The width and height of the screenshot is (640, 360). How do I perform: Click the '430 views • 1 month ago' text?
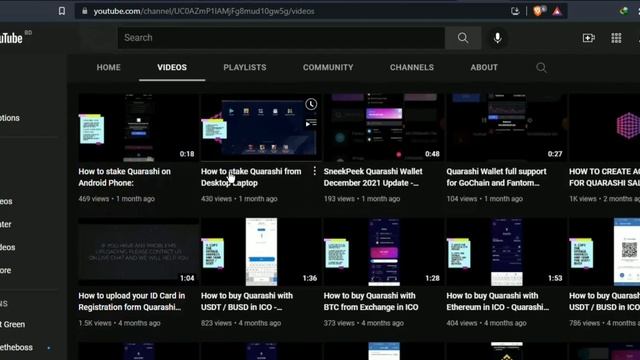pos(239,199)
